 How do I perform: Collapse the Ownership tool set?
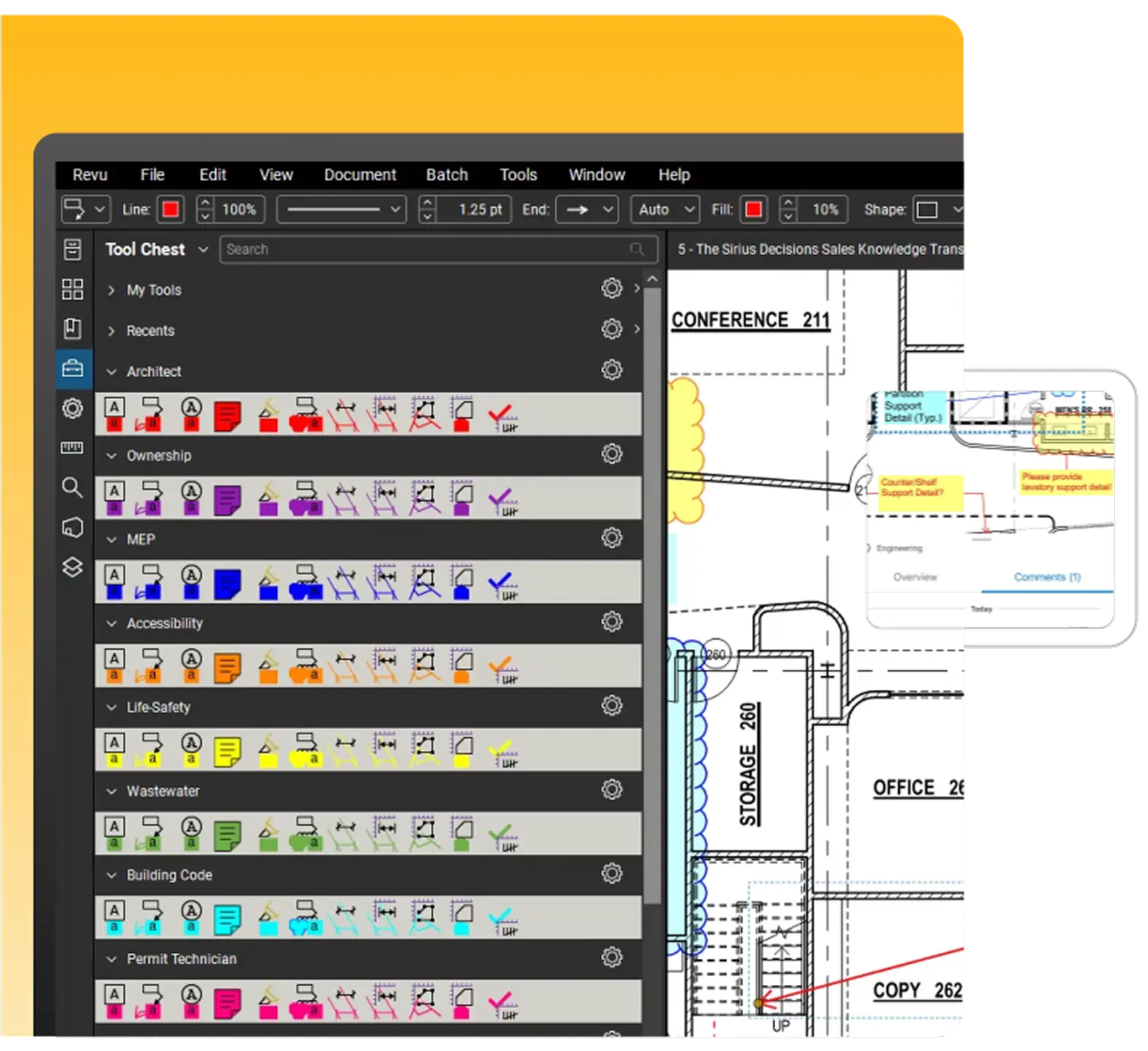click(x=112, y=456)
